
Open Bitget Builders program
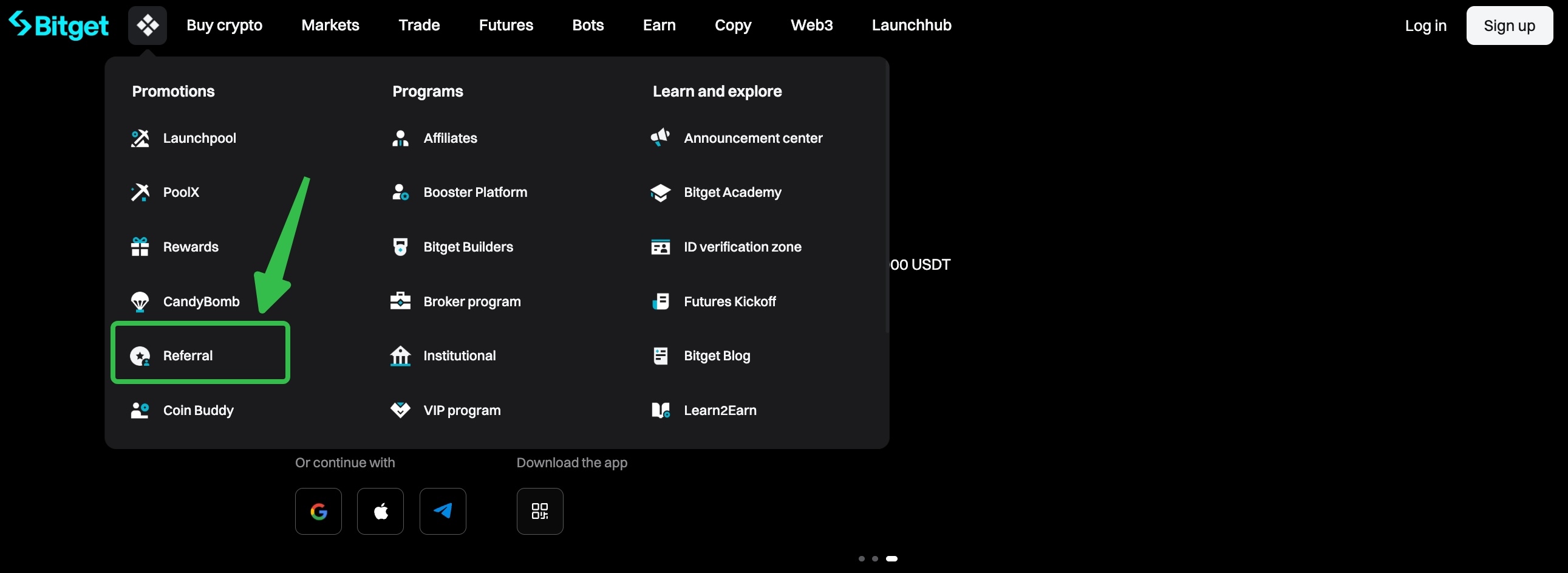(469, 247)
